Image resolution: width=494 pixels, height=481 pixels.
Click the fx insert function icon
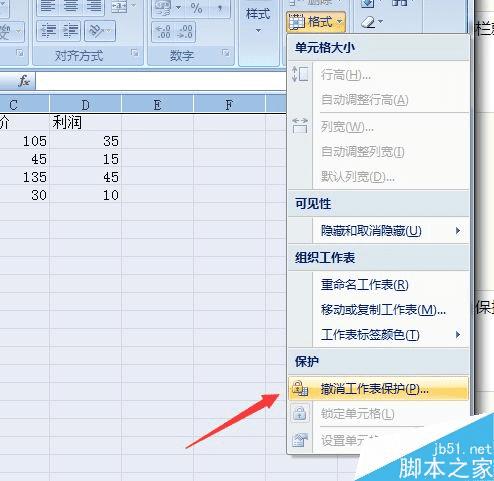24,81
